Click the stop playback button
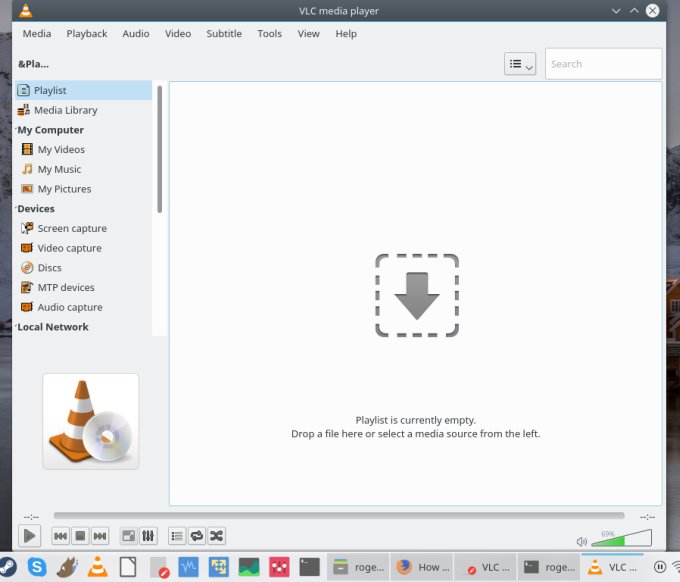The image size is (680, 582). click(x=81, y=537)
